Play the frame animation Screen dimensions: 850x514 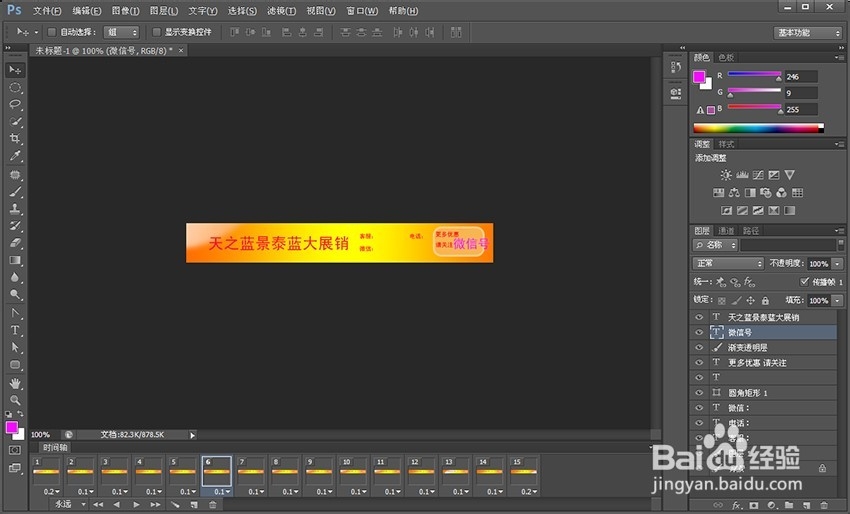(136, 505)
